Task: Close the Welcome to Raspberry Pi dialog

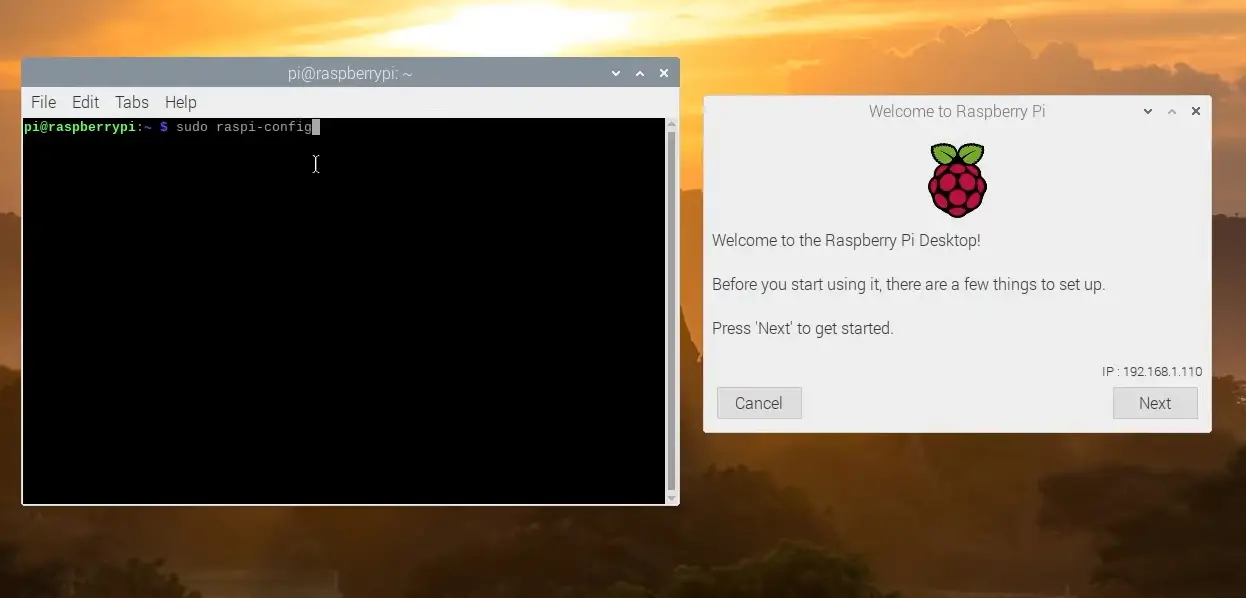Action: click(1195, 111)
